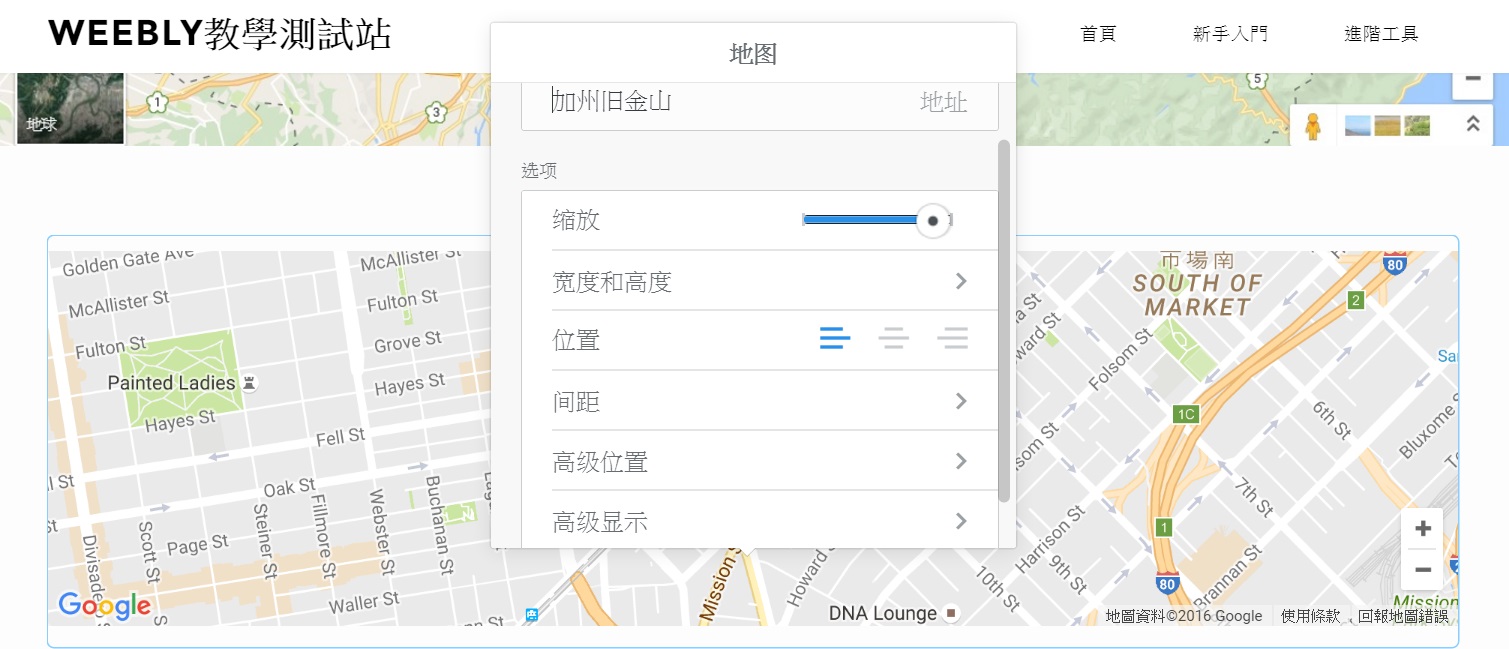Click the 地图 panel title
This screenshot has height=649, width=1509.
click(753, 54)
